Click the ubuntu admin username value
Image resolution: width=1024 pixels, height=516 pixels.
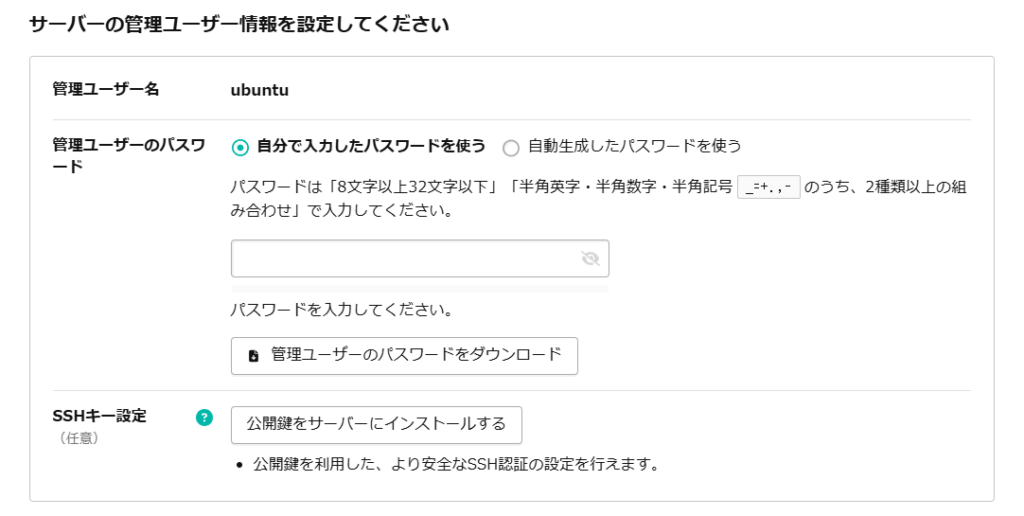[x=259, y=90]
